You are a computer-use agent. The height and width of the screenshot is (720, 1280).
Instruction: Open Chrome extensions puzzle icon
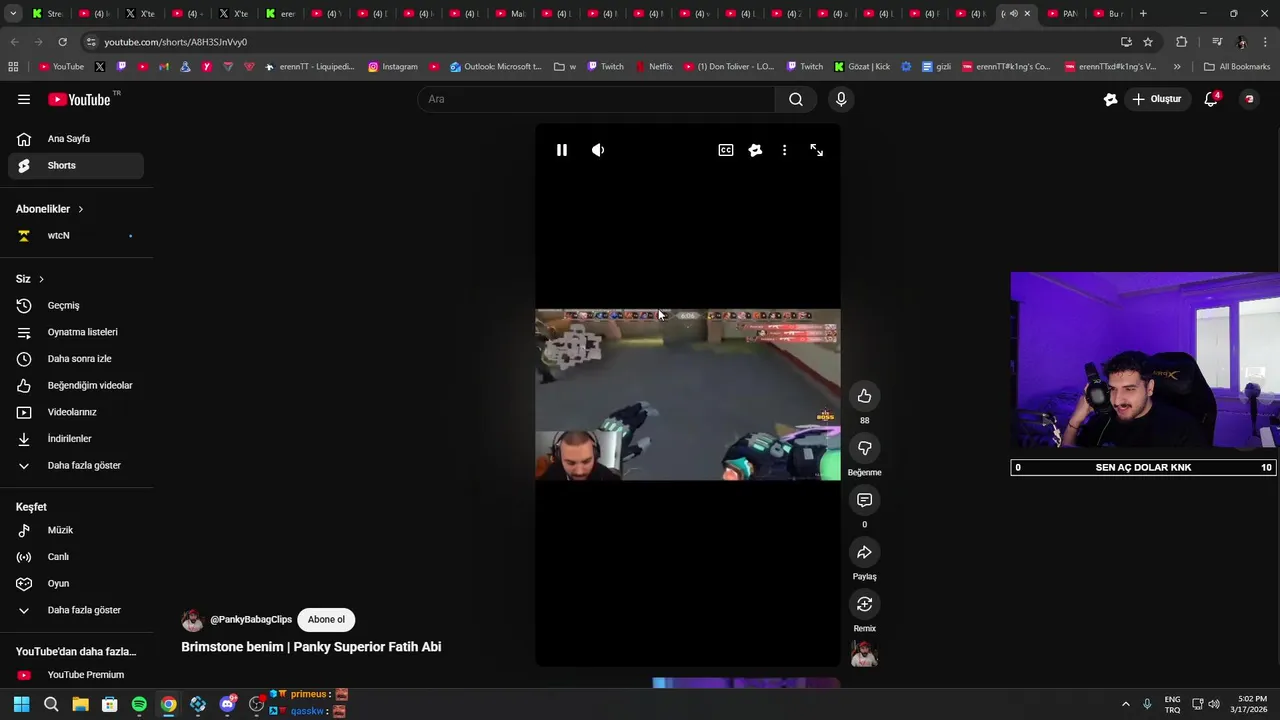pos(1181,42)
